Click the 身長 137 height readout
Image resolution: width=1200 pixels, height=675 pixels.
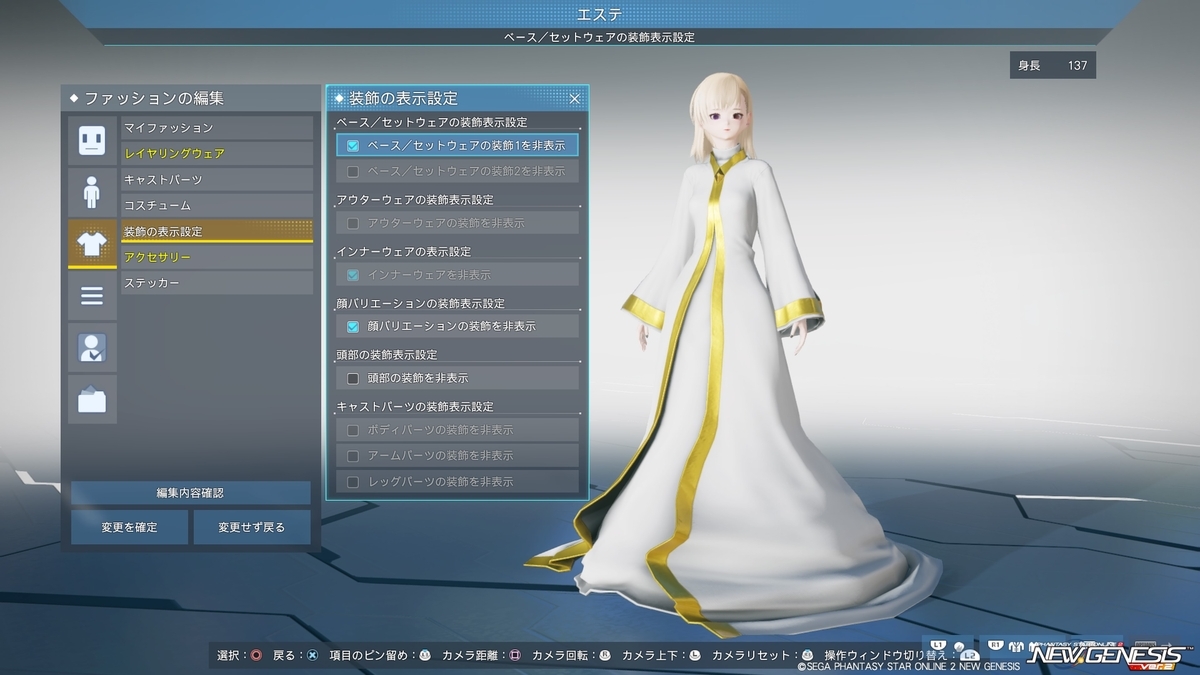[x=1053, y=65]
